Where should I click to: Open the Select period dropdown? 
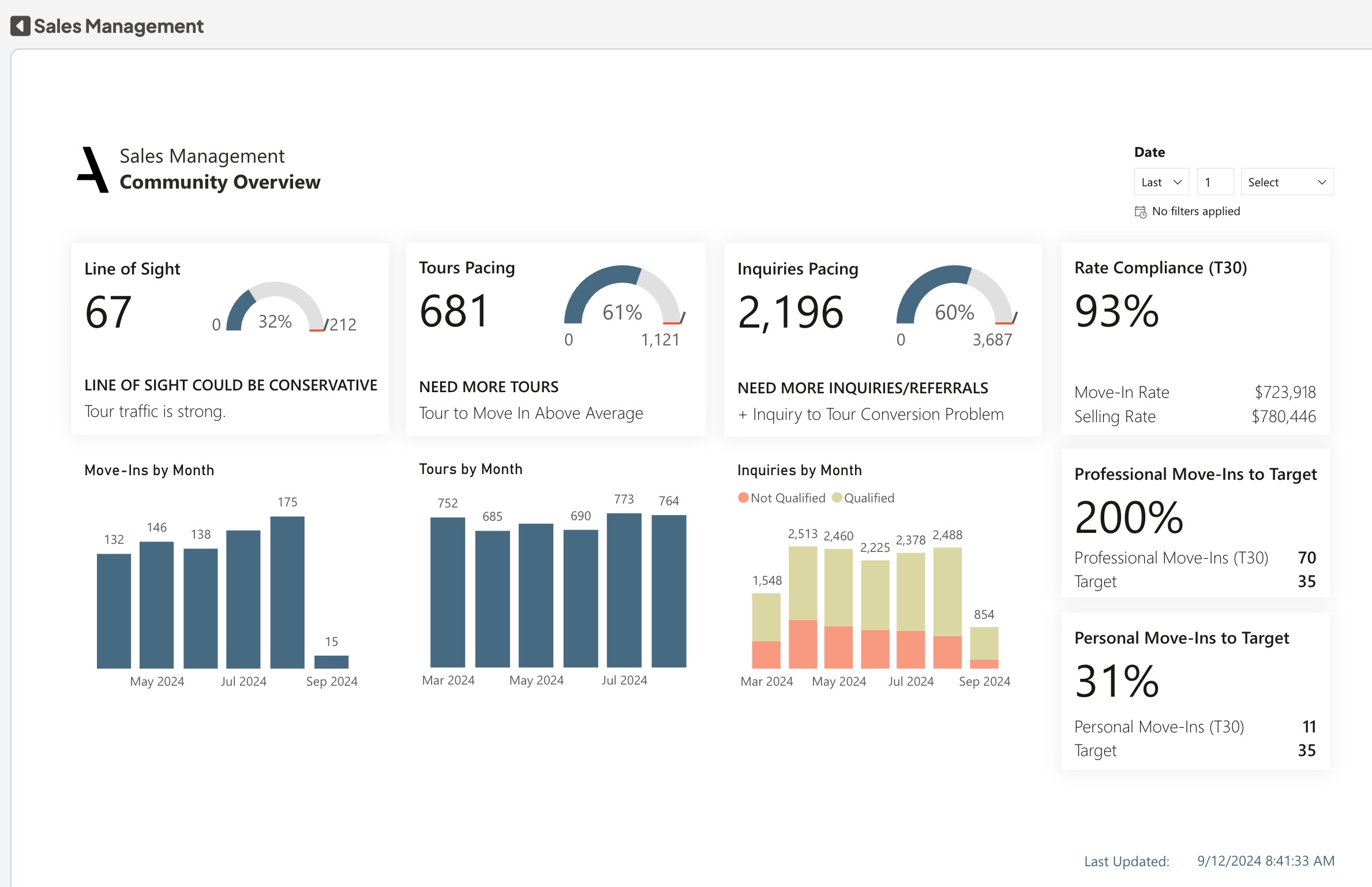pos(1287,182)
